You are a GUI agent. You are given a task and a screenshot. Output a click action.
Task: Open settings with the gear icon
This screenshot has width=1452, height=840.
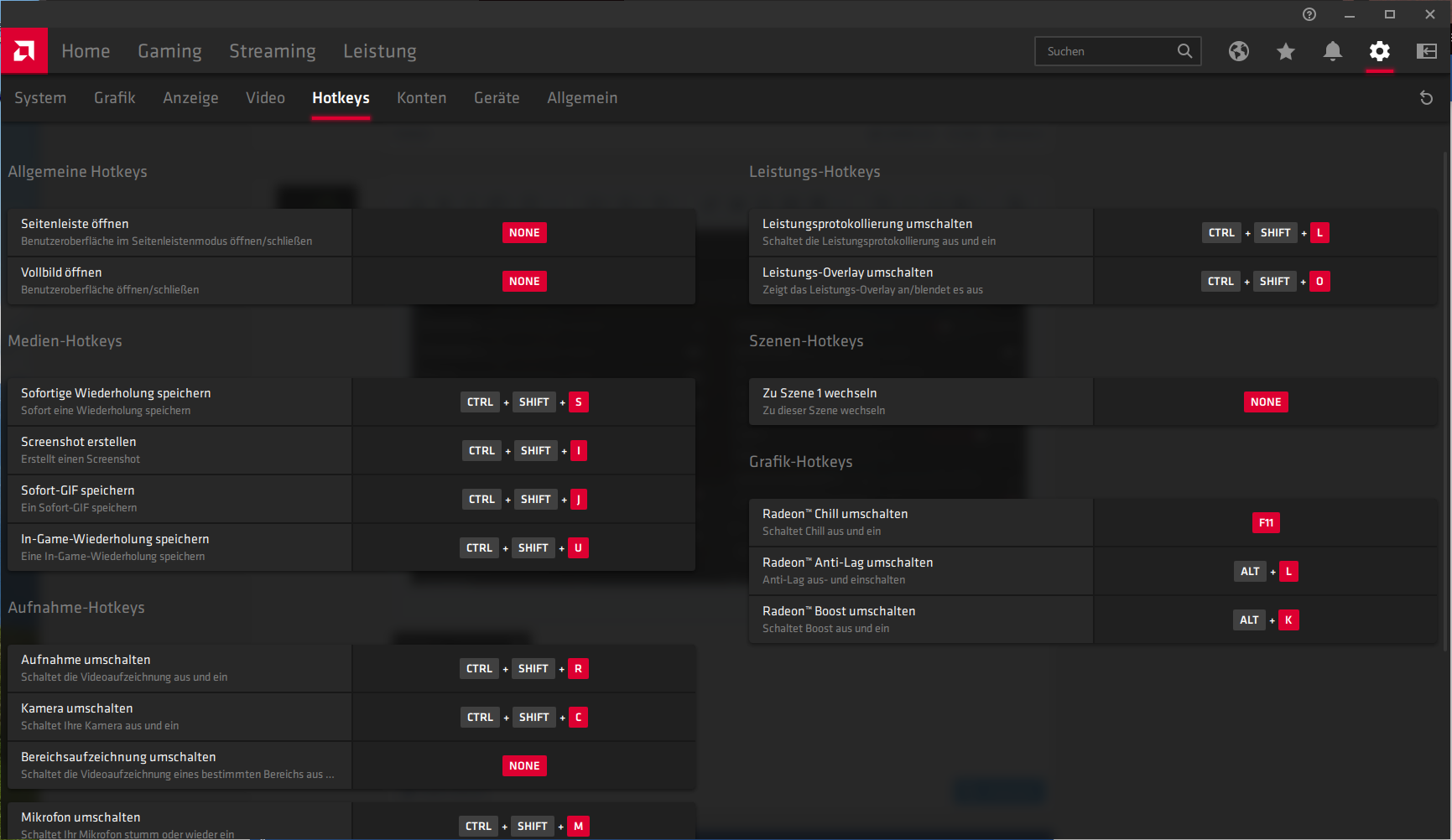point(1380,51)
